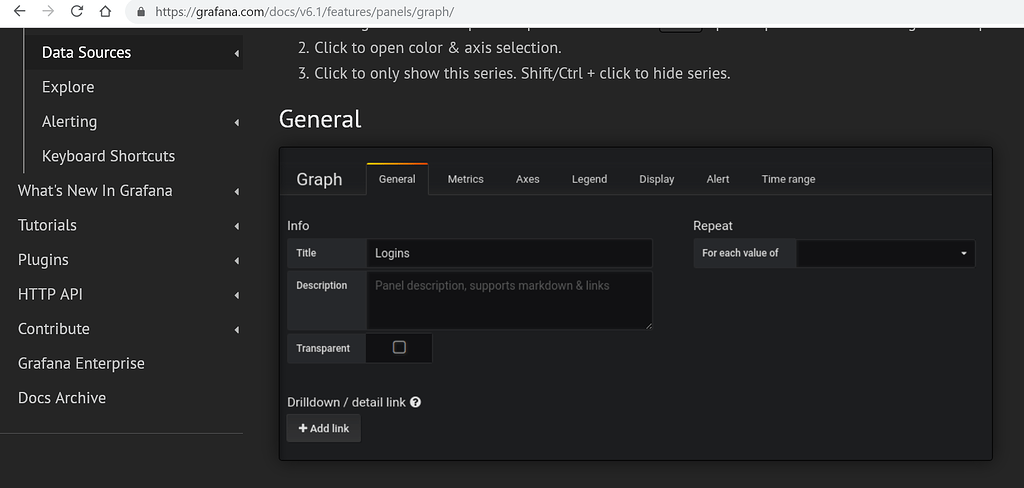Go to browser home icon
Viewport: 1024px width, 488px height.
pyautogui.click(x=106, y=12)
